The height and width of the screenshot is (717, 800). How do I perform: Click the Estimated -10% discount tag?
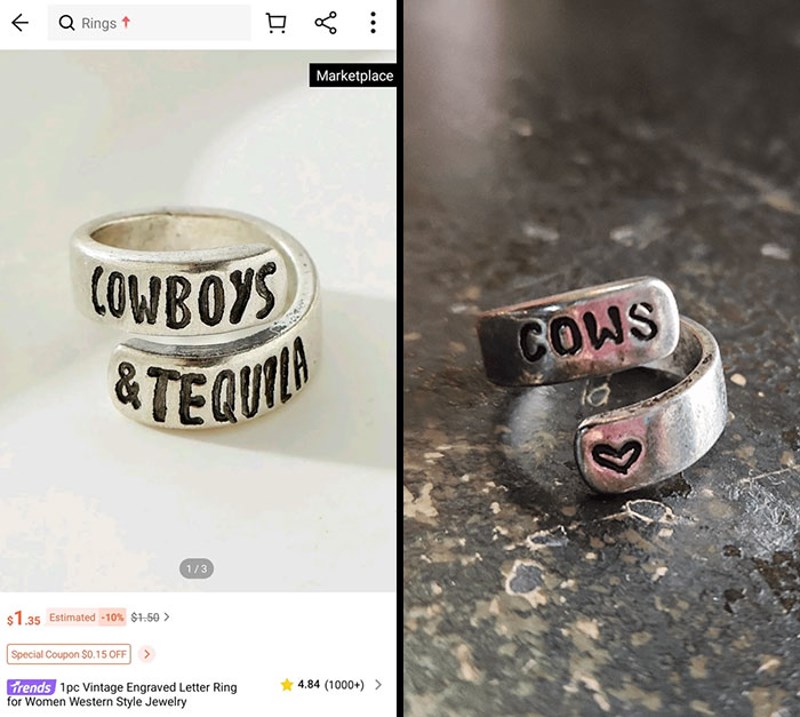click(x=86, y=617)
